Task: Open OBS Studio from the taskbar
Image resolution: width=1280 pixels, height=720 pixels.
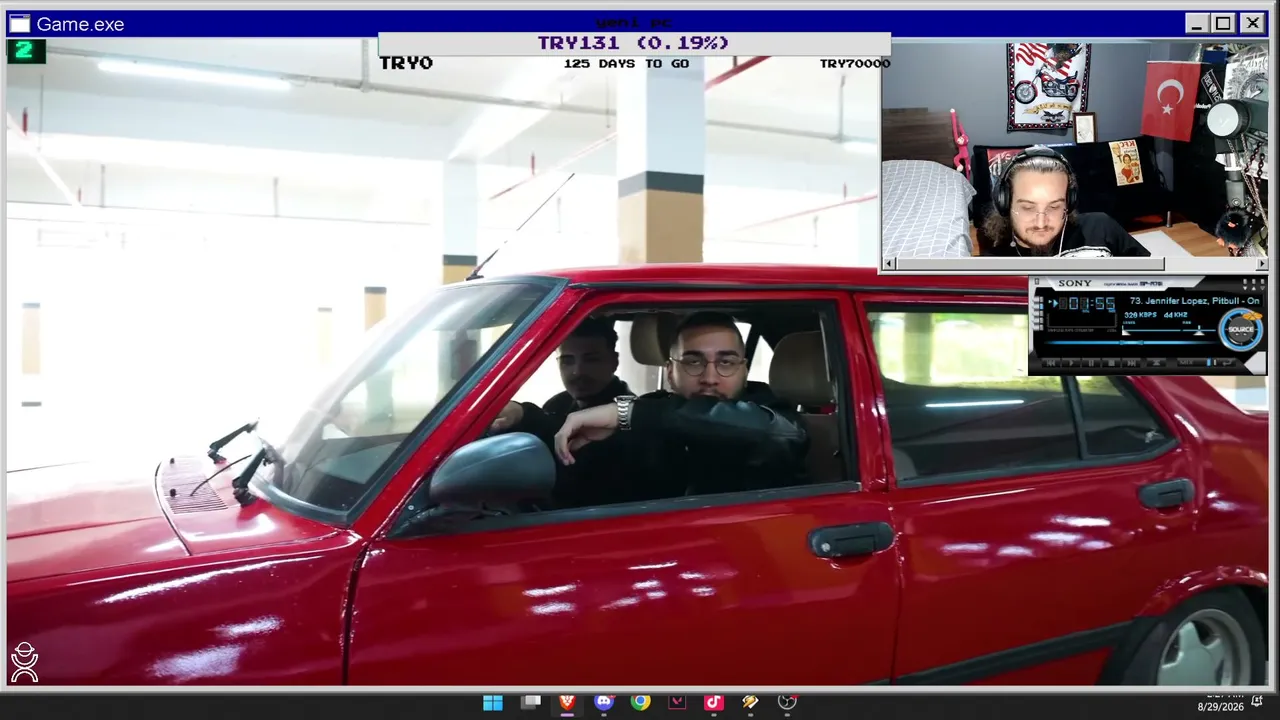Action: [787, 702]
